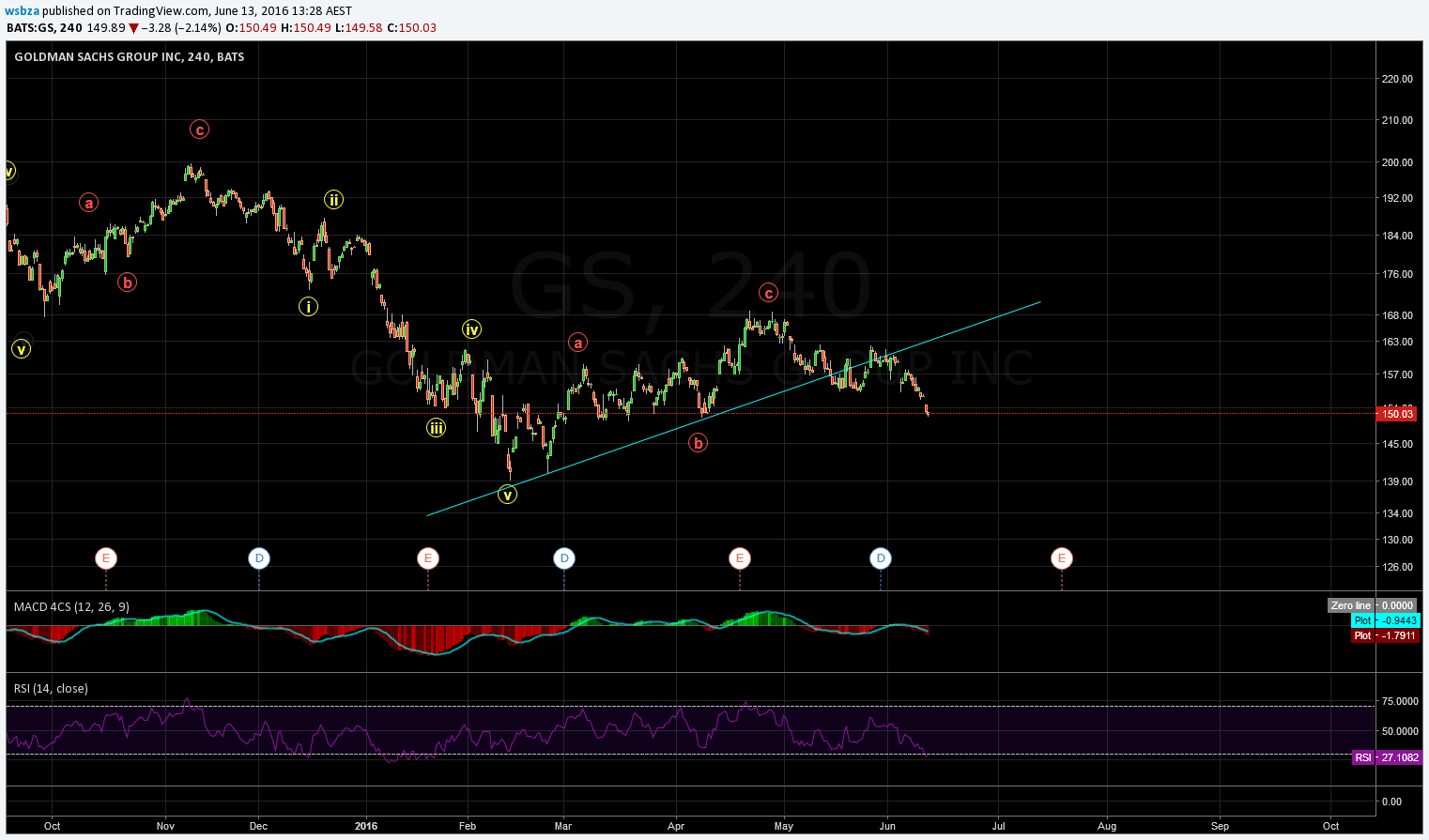Click the 145.00 price axis label
This screenshot has width=1429, height=840.
tap(1397, 444)
